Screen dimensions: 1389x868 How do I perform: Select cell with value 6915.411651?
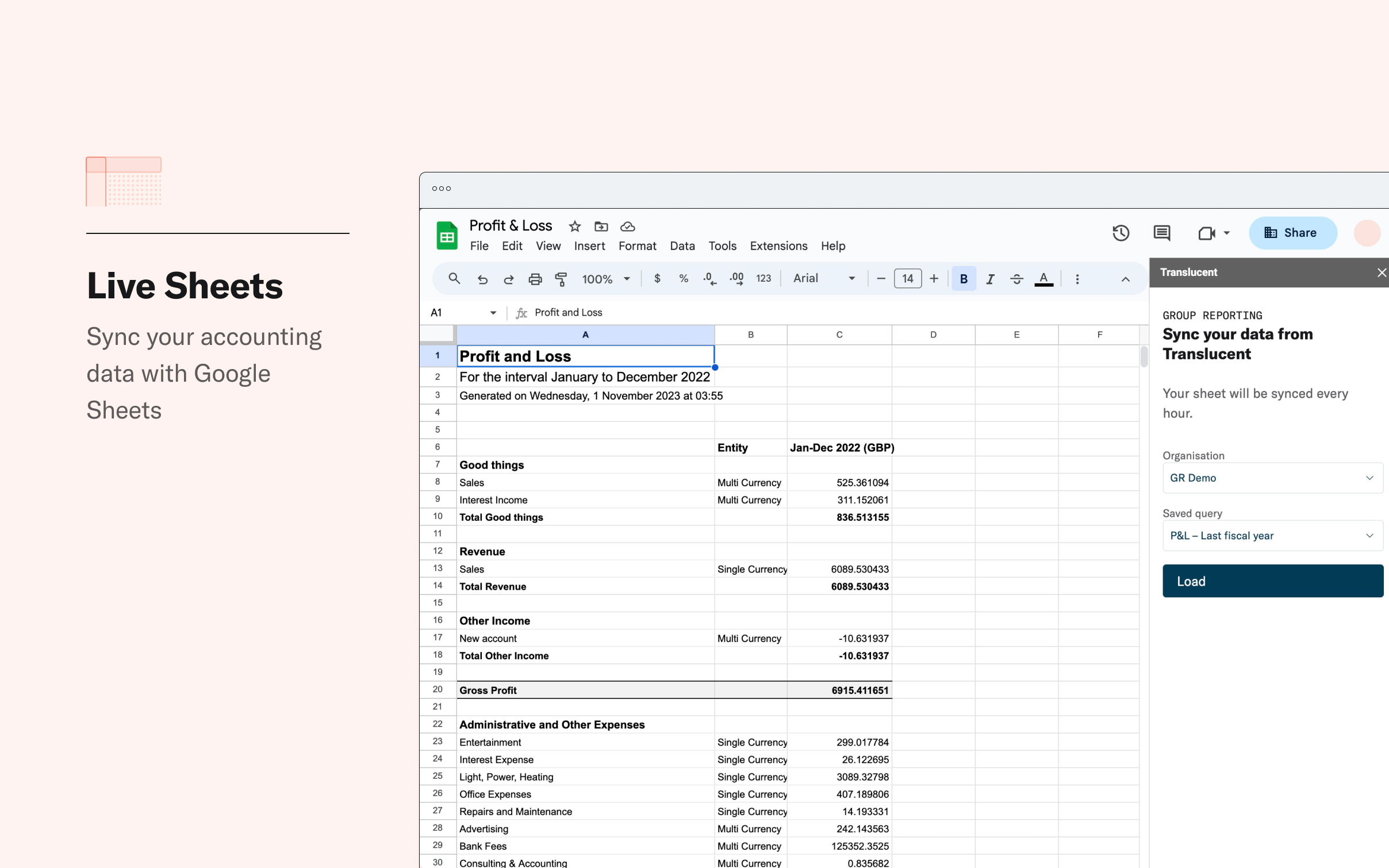point(839,690)
